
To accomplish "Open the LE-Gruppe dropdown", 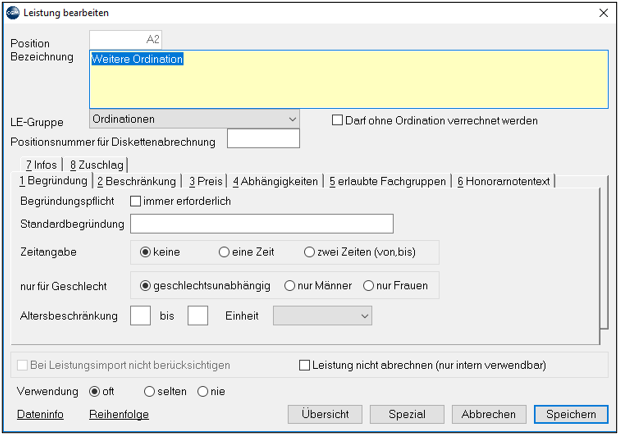I will point(194,119).
